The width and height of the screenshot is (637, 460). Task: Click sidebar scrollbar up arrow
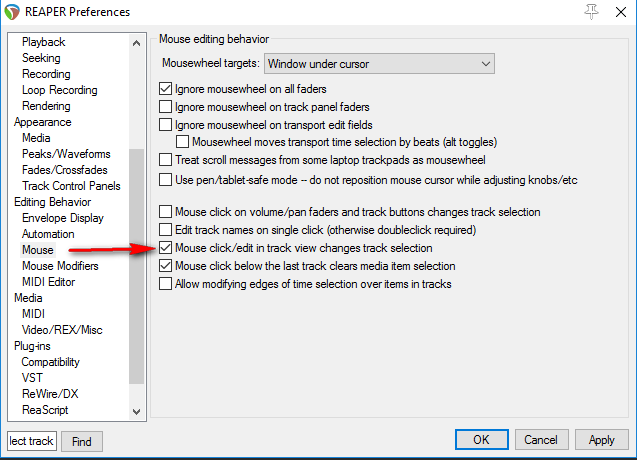click(136, 43)
